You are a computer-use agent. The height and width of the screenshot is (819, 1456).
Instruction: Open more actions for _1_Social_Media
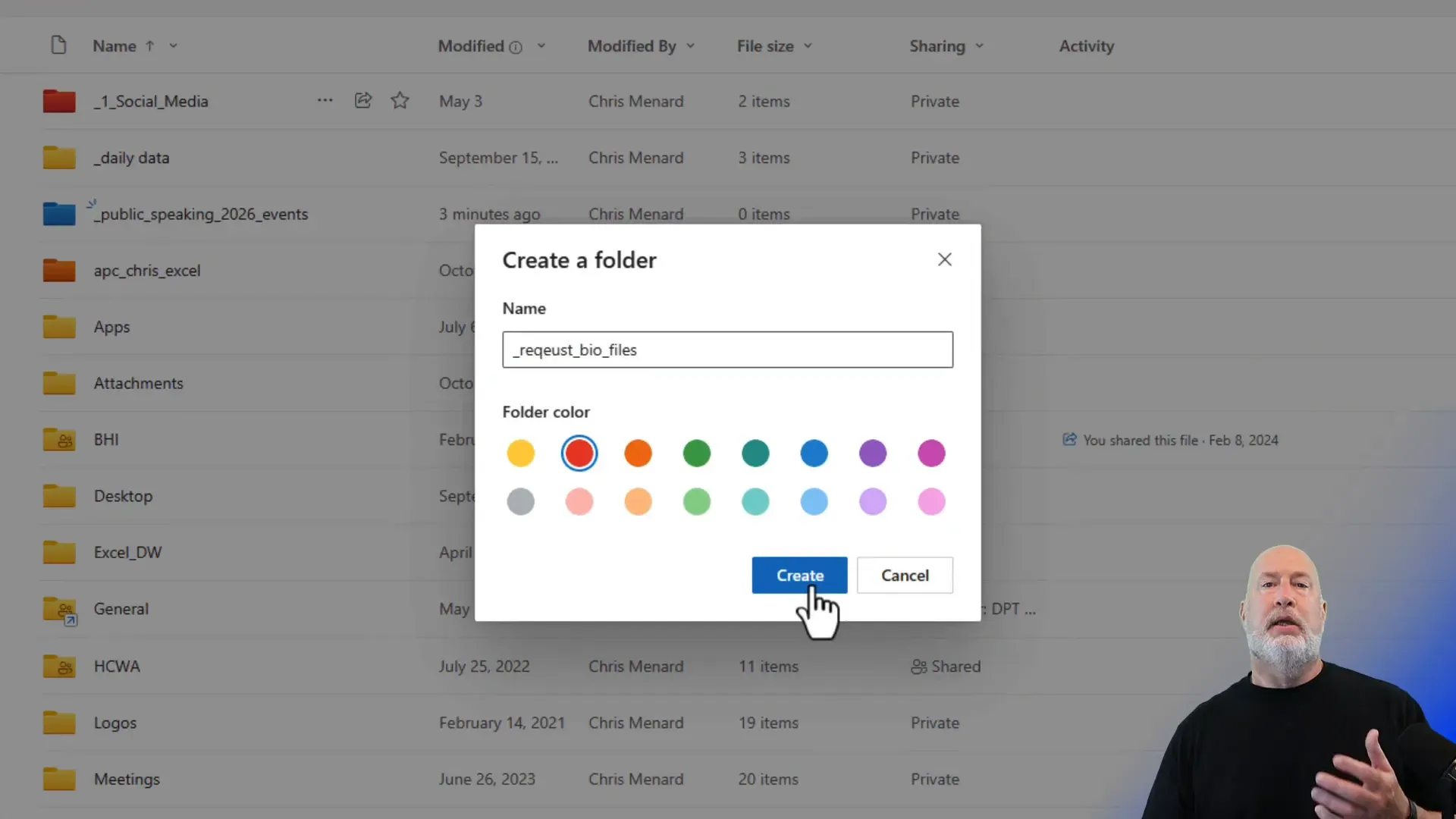(325, 100)
